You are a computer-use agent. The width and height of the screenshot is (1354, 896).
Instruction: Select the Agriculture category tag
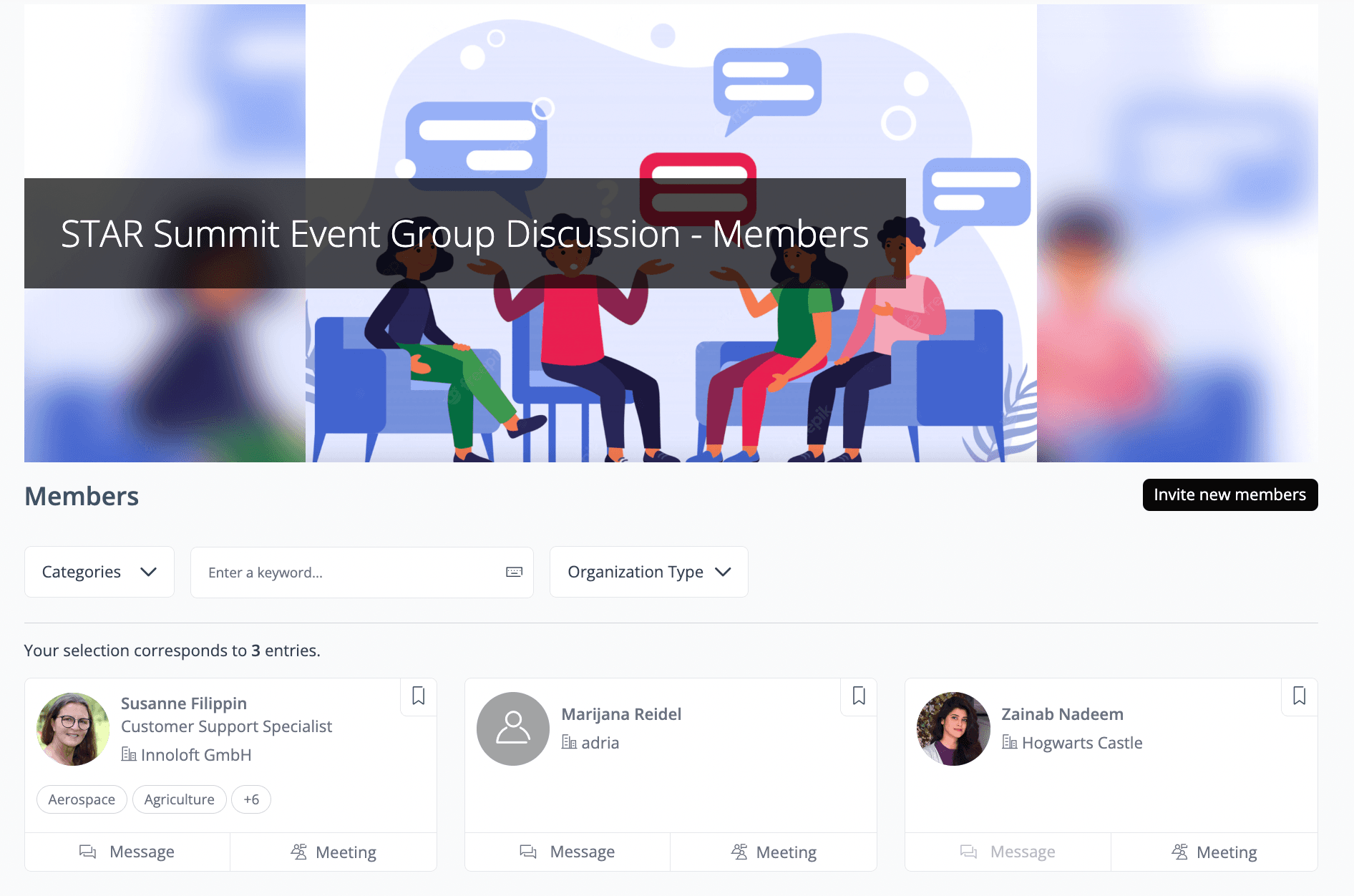pyautogui.click(x=180, y=799)
